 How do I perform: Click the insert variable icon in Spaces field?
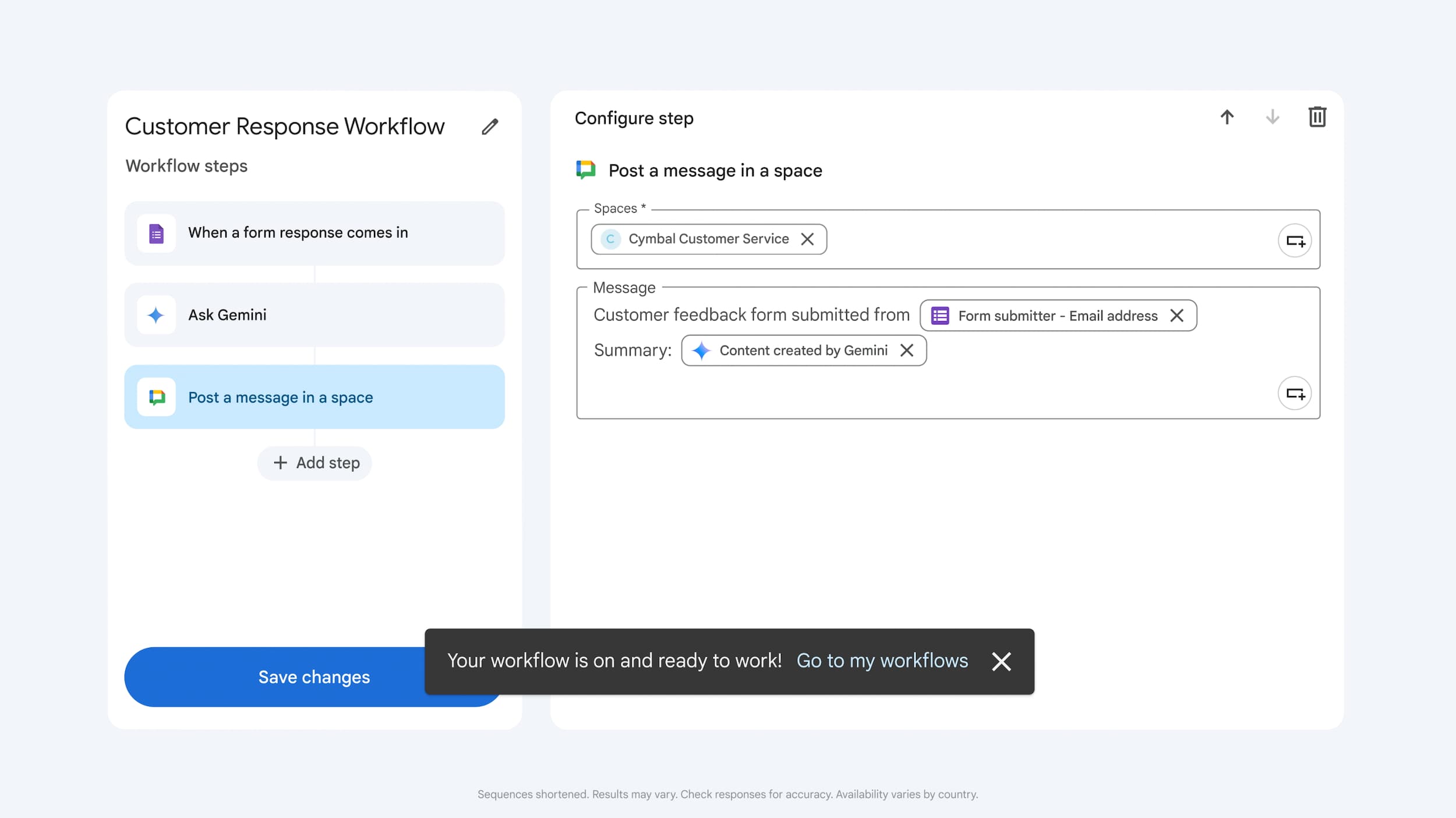tap(1295, 239)
